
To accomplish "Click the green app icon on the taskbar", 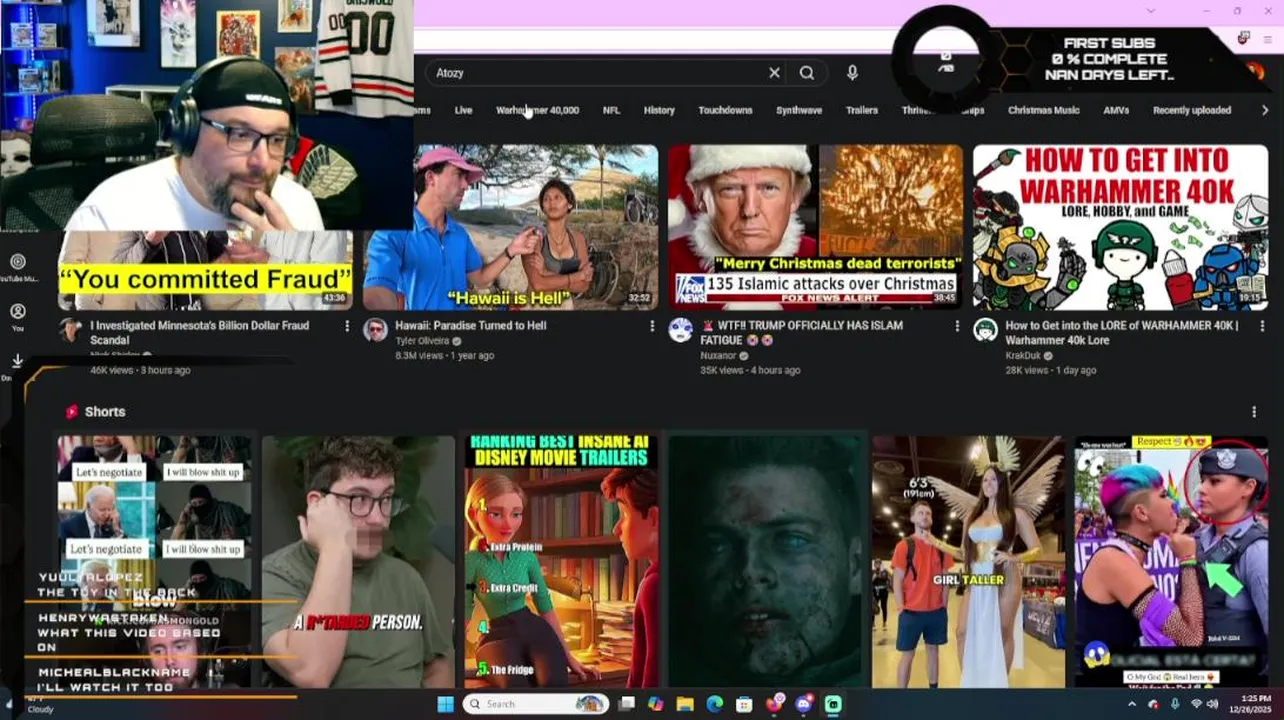I will coord(833,704).
